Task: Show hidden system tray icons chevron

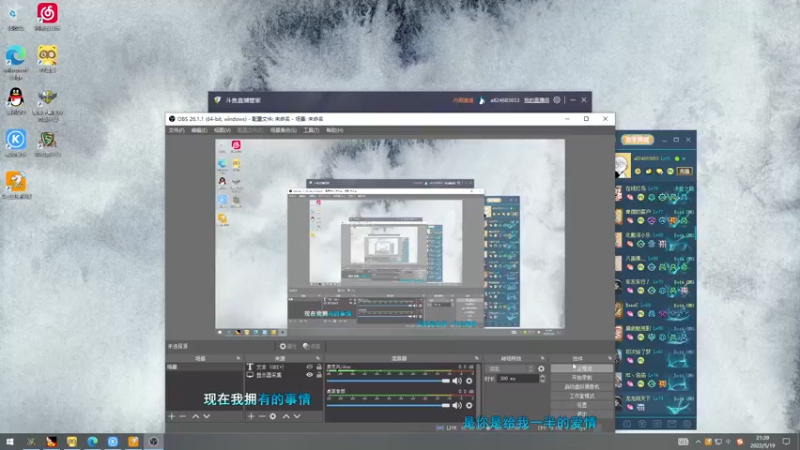Action: click(697, 441)
